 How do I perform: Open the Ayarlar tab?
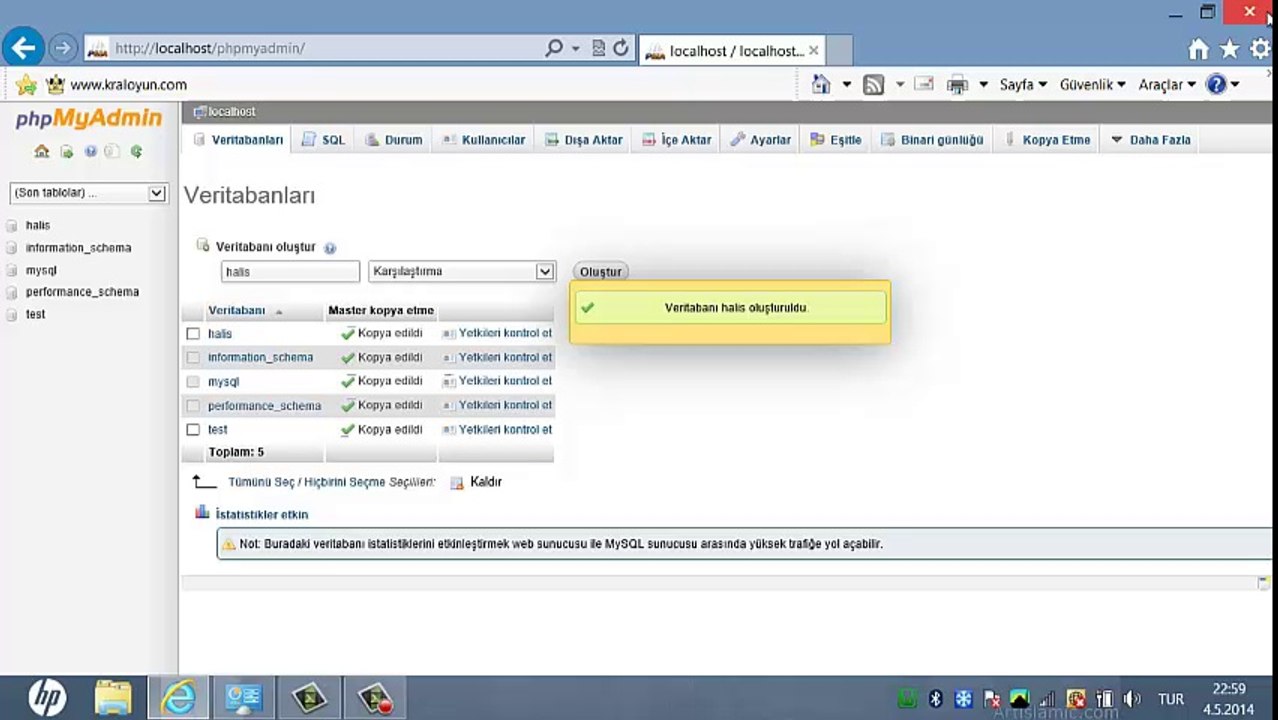761,140
